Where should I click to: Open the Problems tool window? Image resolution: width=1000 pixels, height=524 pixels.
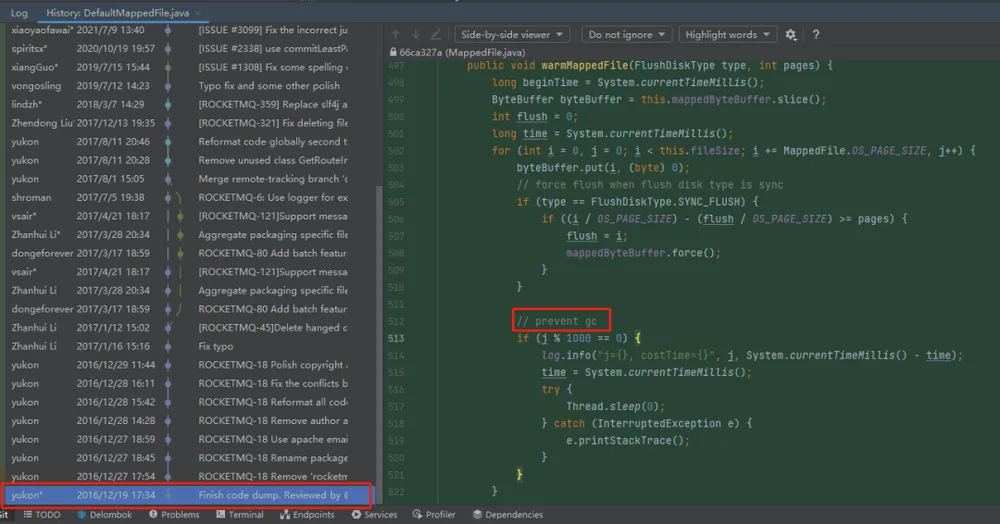174,514
